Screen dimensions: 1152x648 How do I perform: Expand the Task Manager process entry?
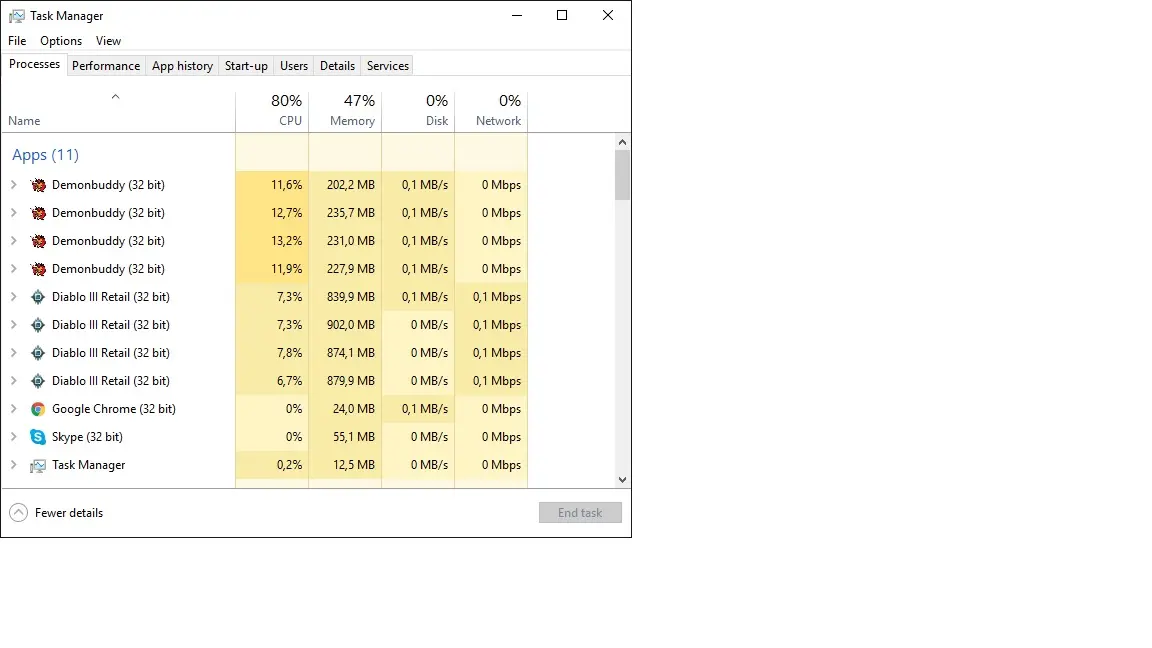pos(14,465)
